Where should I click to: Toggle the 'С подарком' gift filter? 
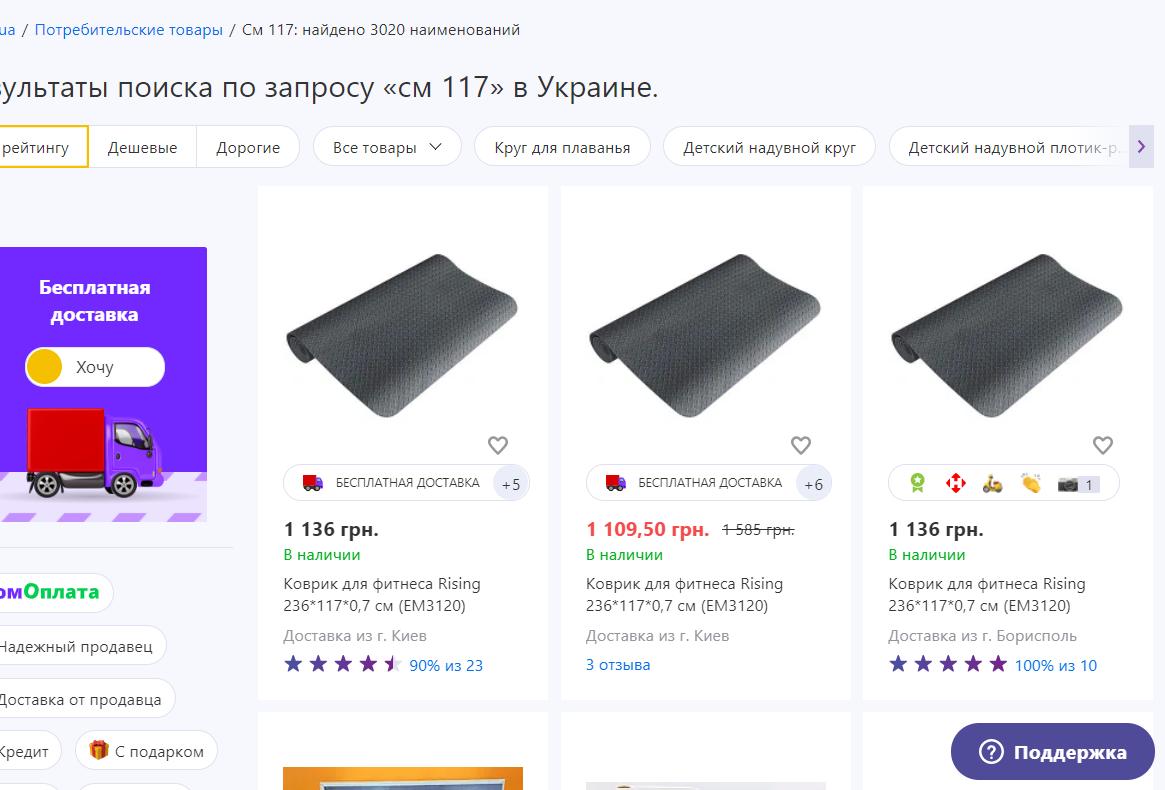[x=146, y=751]
